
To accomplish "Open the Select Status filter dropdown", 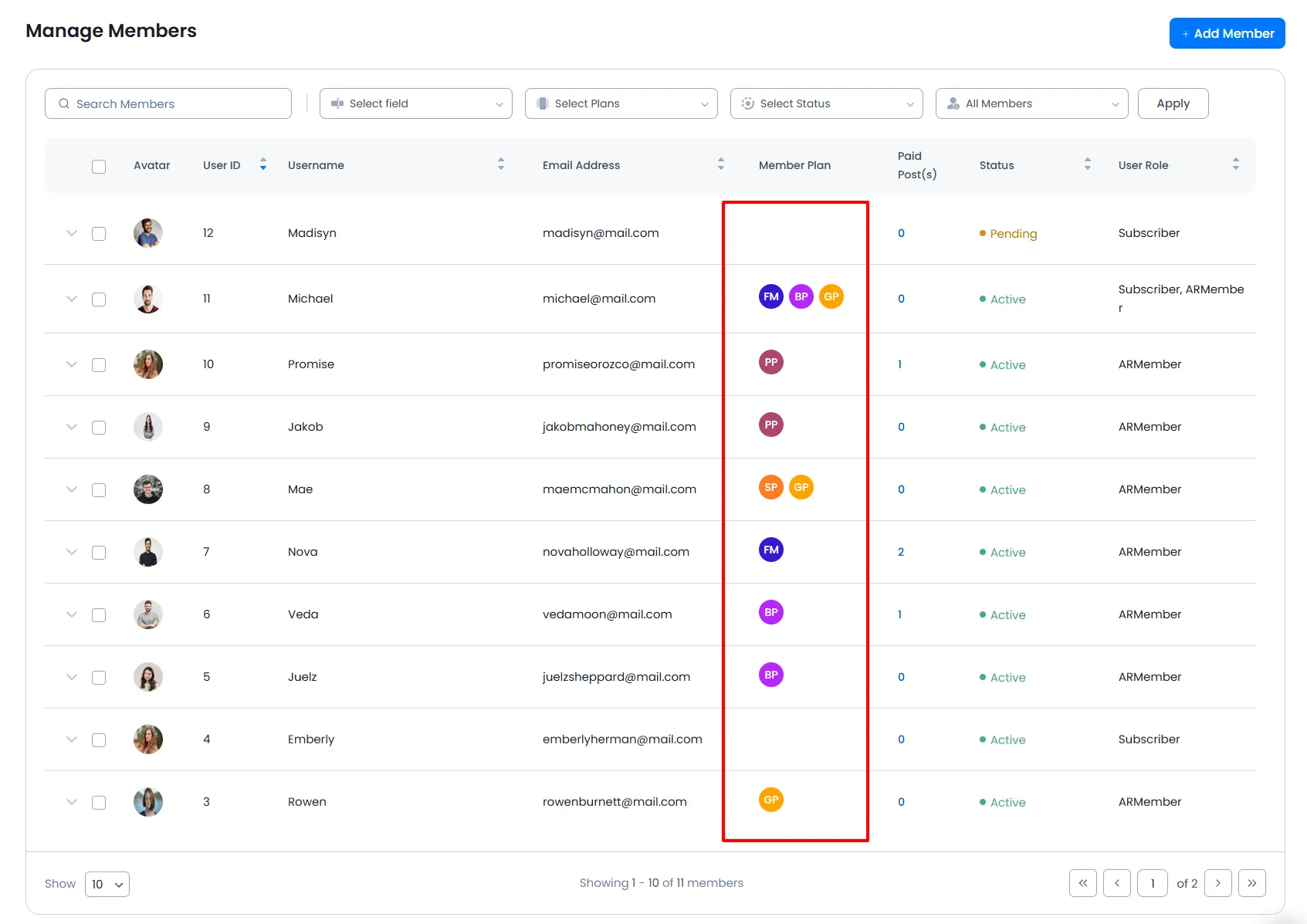I will (826, 103).
